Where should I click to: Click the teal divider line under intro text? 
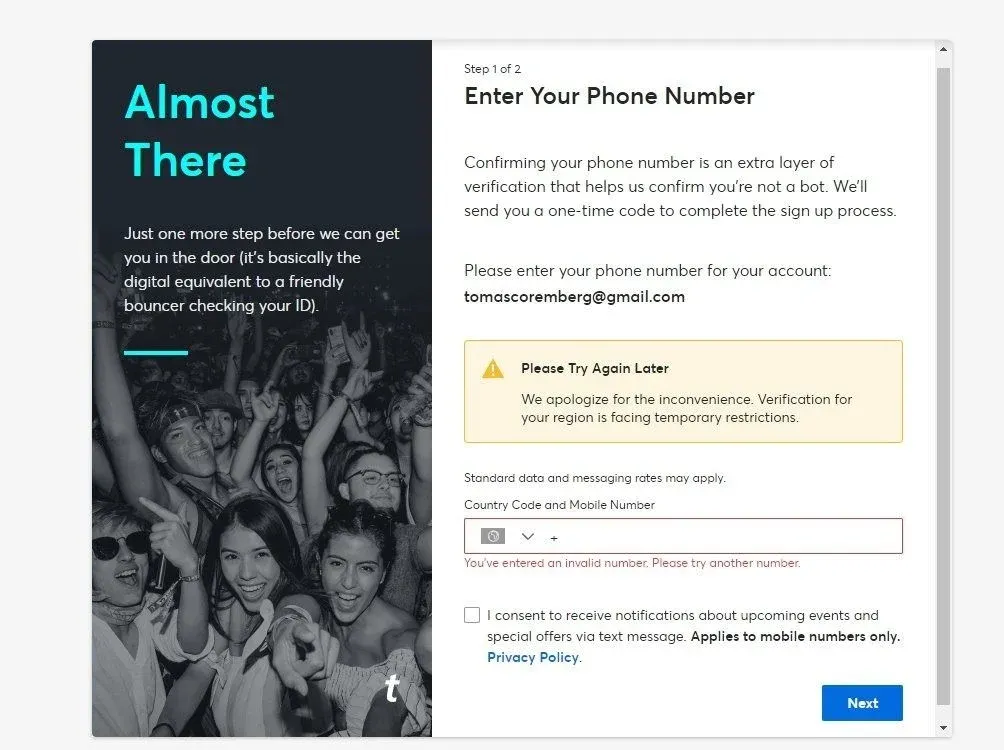tap(156, 352)
